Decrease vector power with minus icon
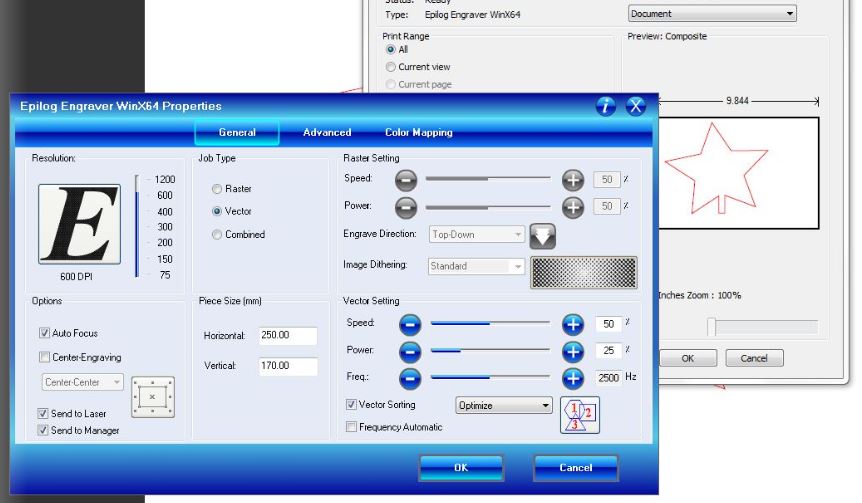 tap(410, 352)
